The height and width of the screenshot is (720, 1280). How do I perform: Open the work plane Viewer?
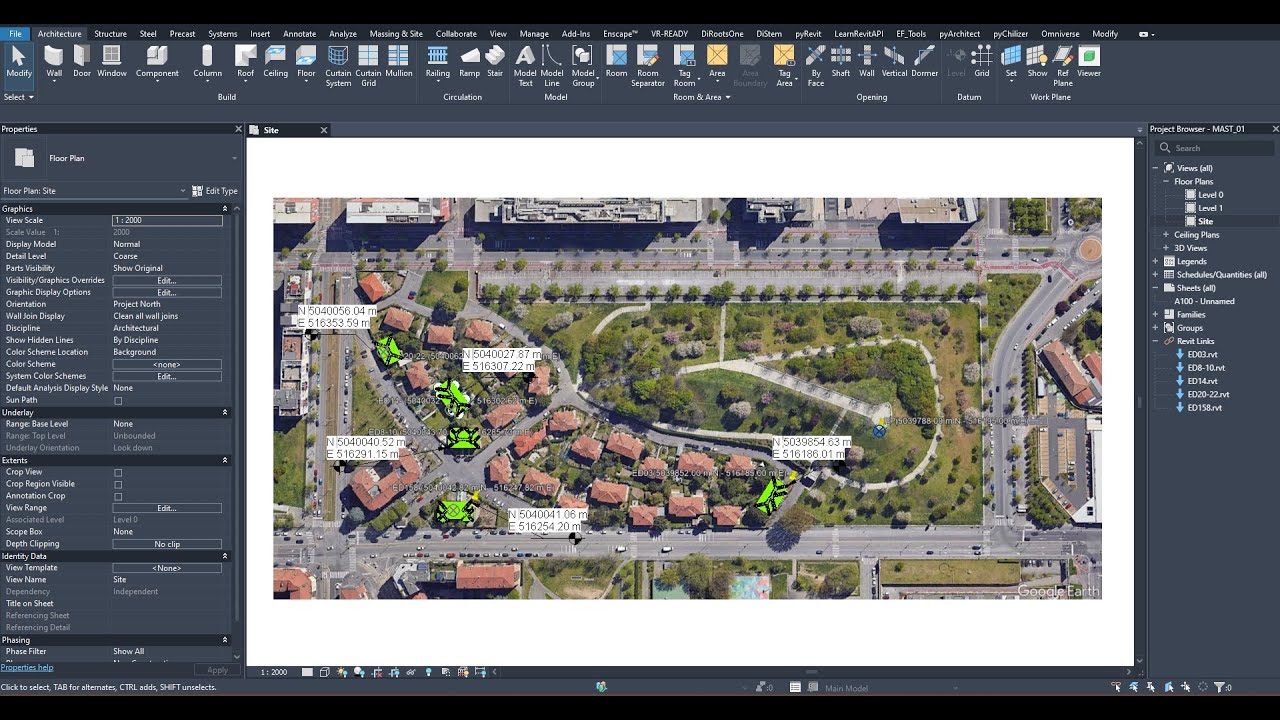1089,61
